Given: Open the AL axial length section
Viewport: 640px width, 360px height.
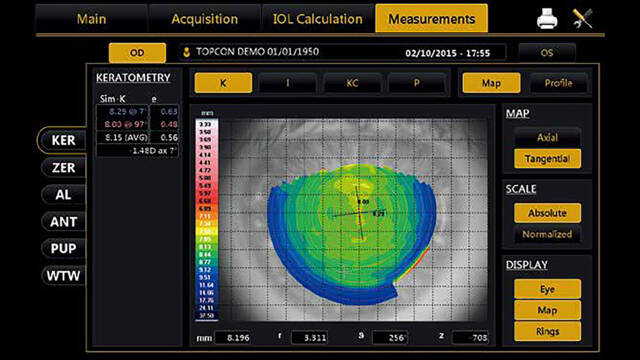Looking at the screenshot, I should [x=63, y=195].
